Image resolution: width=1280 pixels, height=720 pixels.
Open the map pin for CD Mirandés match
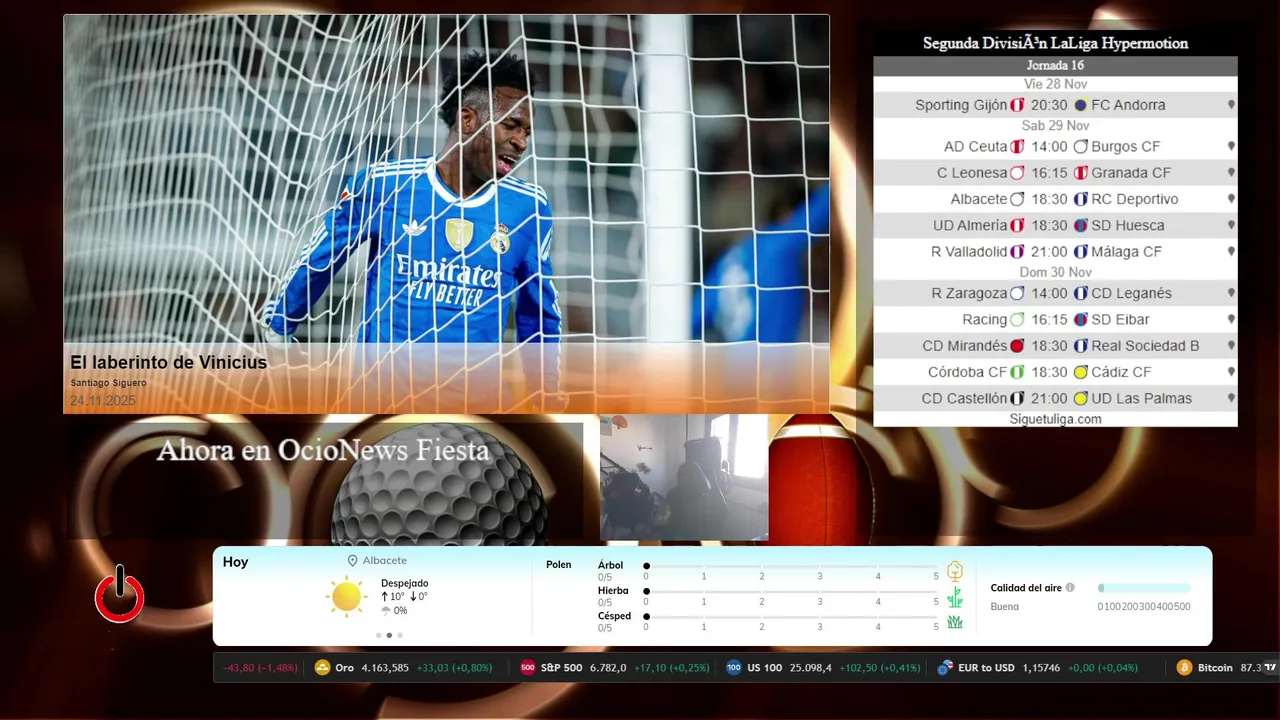[1231, 346]
